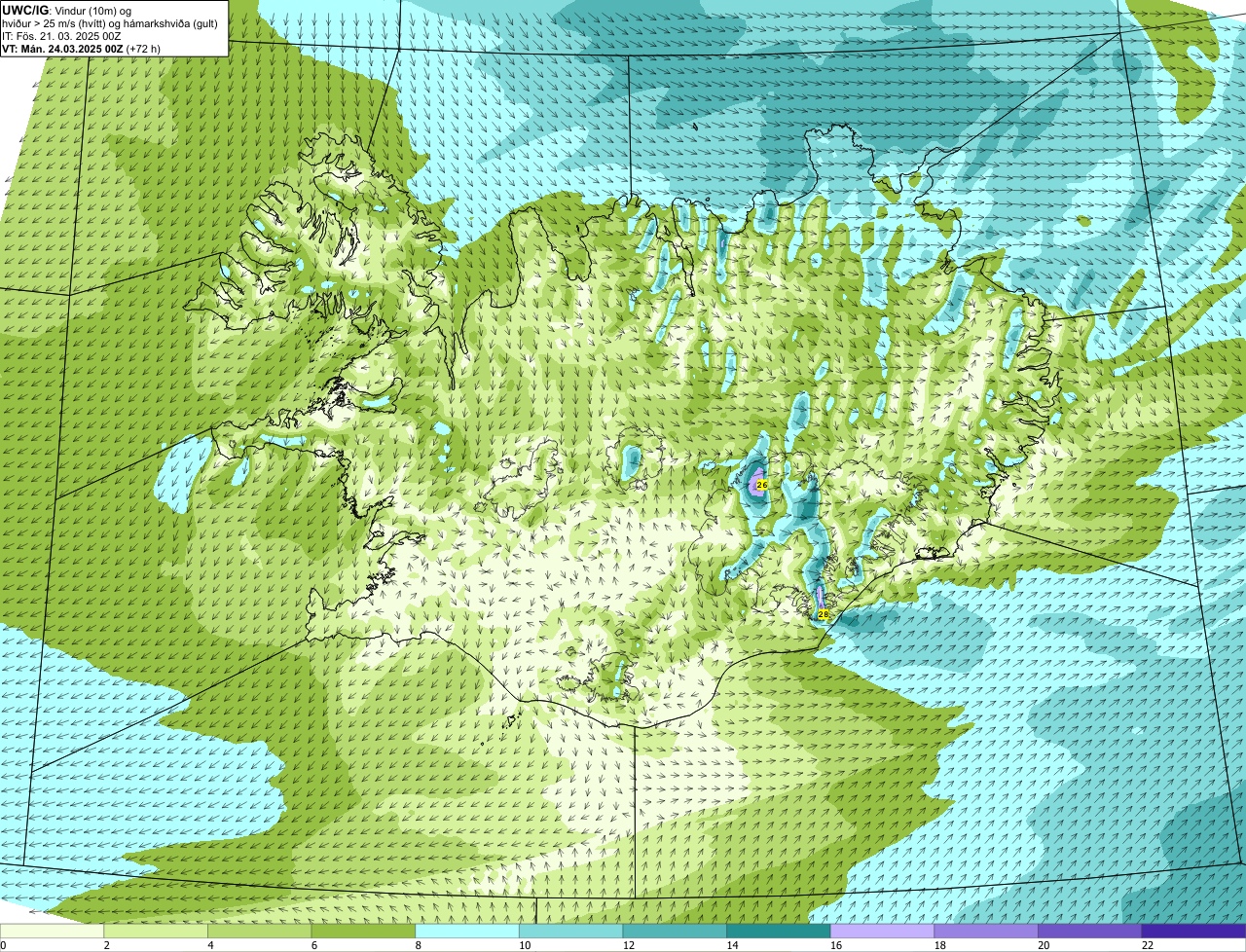Viewport: 1246px width, 952px height.
Task: Click the 4–6 m/s green legend swatch
Action: (260, 931)
